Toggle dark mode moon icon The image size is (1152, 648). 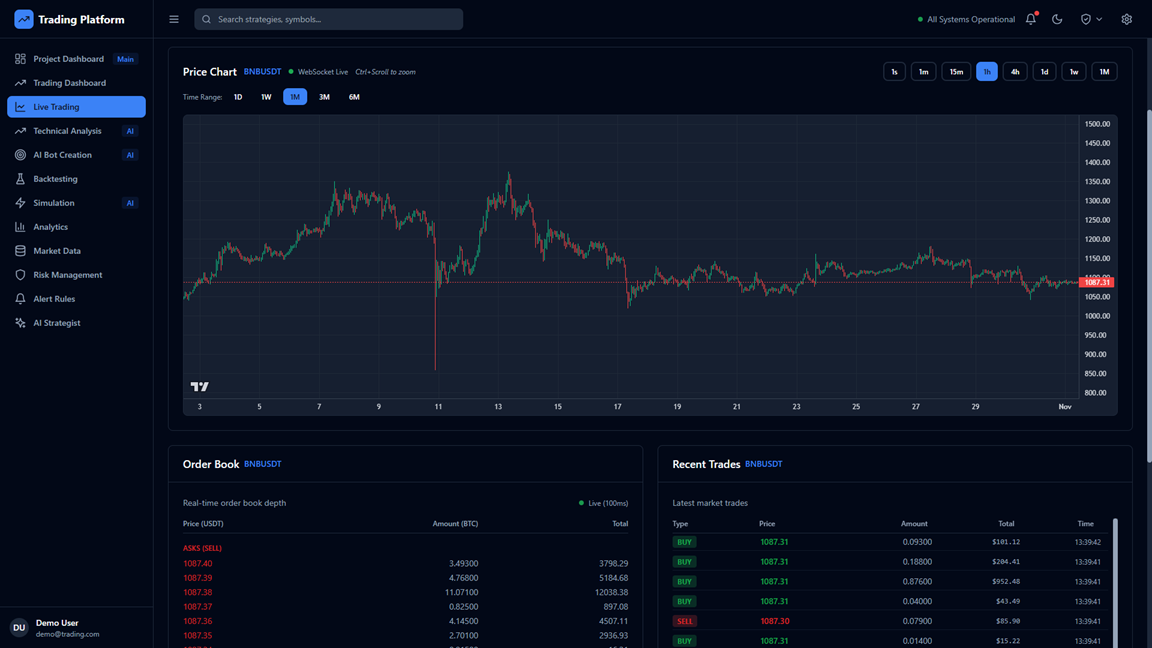[1057, 19]
